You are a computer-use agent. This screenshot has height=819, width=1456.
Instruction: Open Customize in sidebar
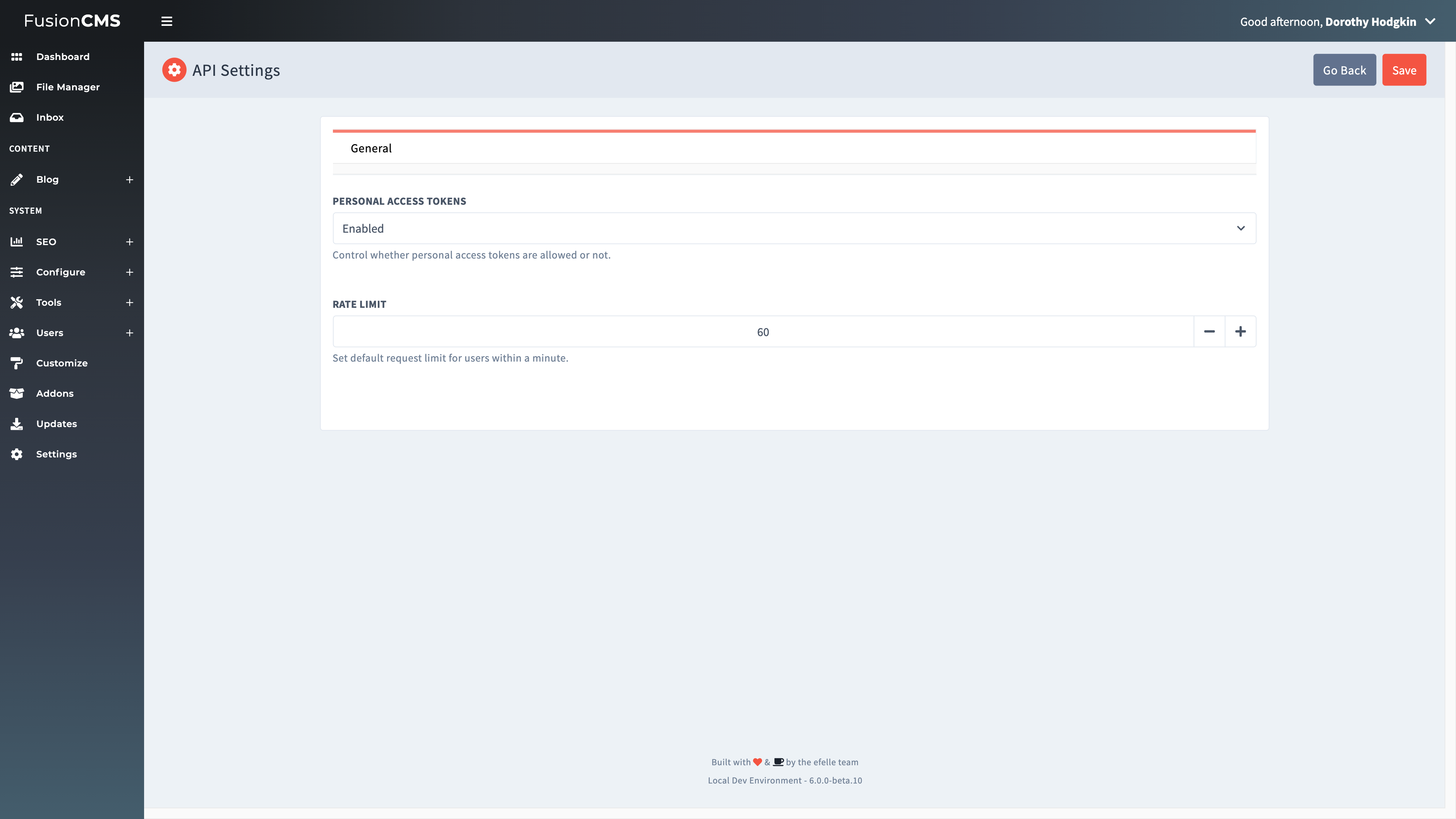[62, 363]
